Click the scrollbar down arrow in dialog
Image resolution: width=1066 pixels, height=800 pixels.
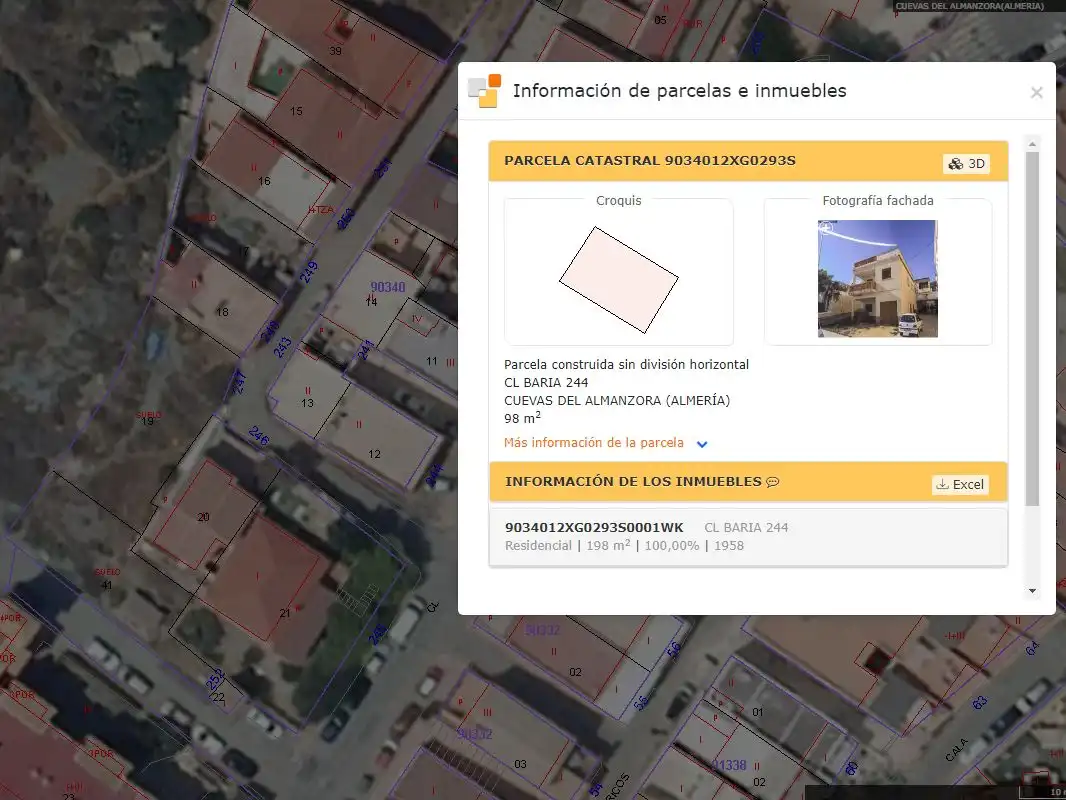coord(1032,591)
